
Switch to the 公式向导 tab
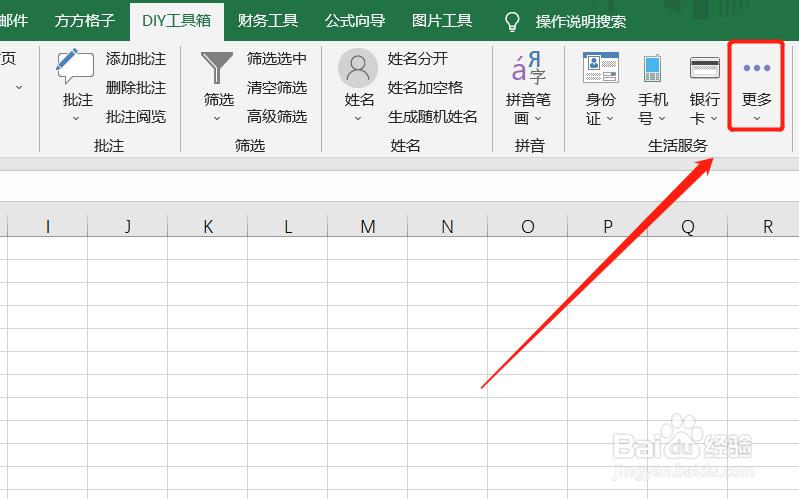coord(355,21)
